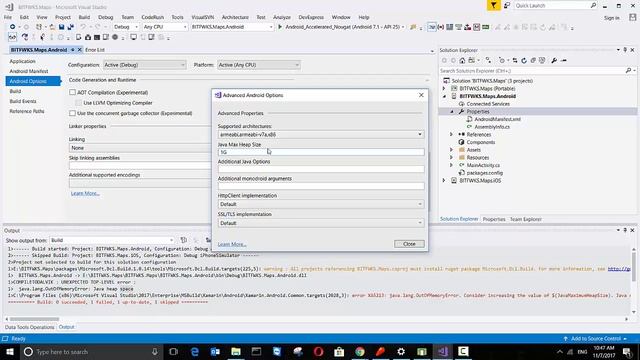The width and height of the screenshot is (640, 360).
Task: Pin the Solution Explorer panel
Action: pos(625,50)
